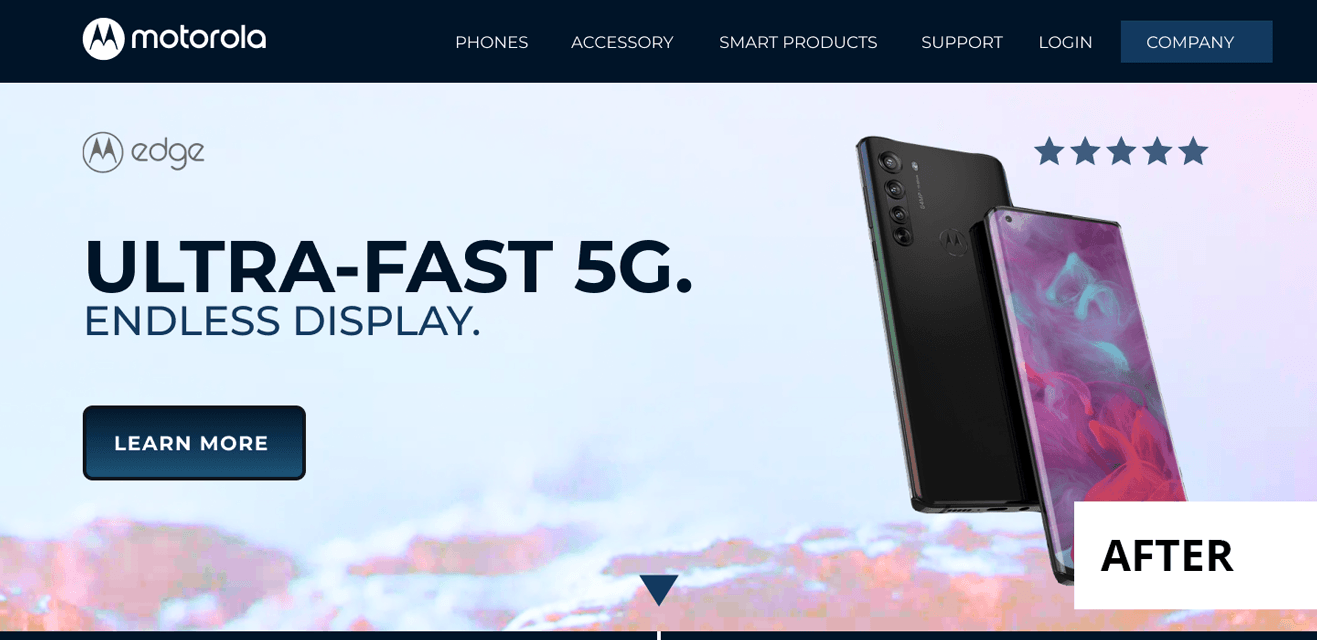Click the ULTRA-FAST 5G headline

[x=388, y=267]
